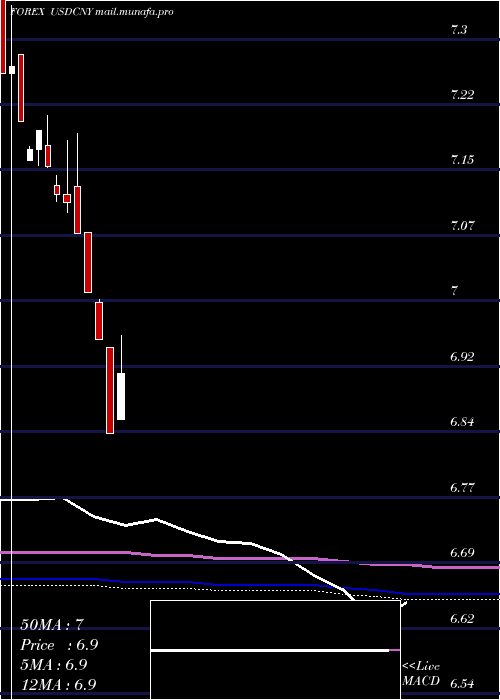Click the small white candlestick below 7.3
500x700 pixels.
(12, 70)
